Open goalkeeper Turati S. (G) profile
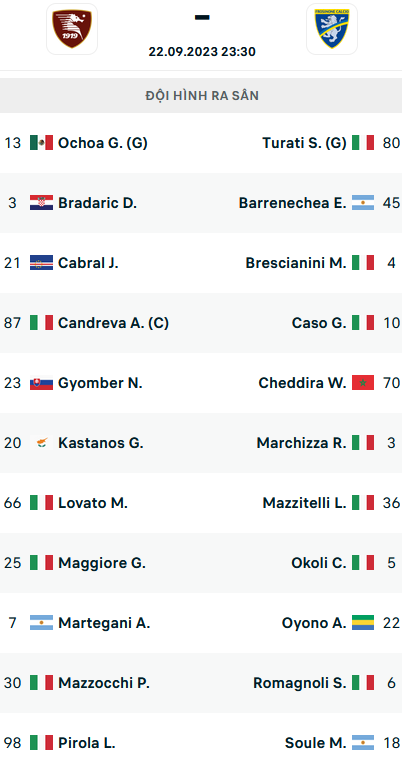 point(305,142)
